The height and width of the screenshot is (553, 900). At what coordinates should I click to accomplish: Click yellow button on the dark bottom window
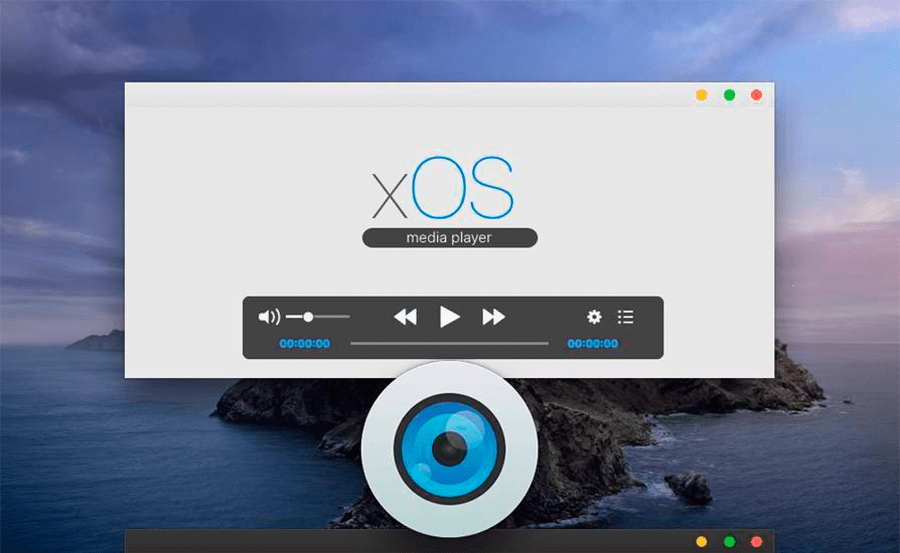(702, 542)
